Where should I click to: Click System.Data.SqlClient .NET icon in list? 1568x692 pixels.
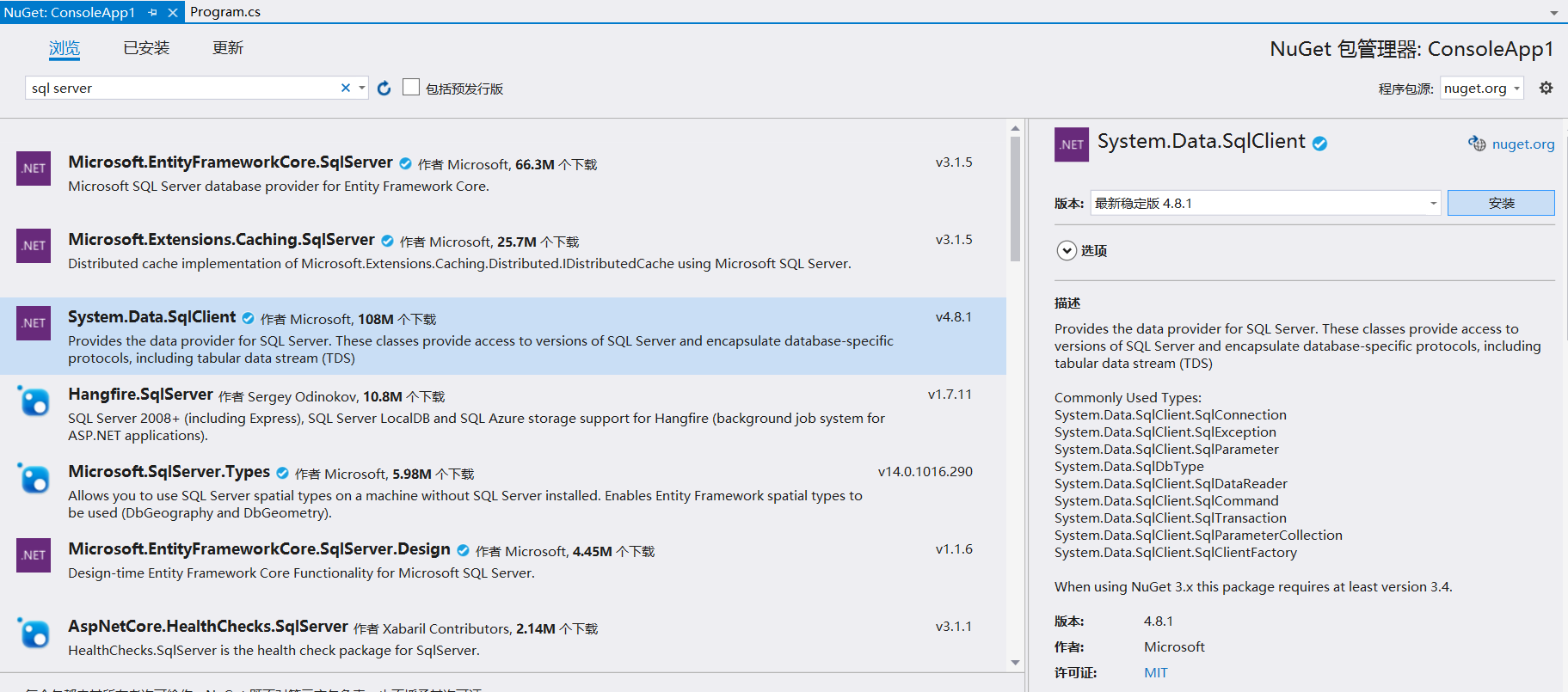point(34,323)
